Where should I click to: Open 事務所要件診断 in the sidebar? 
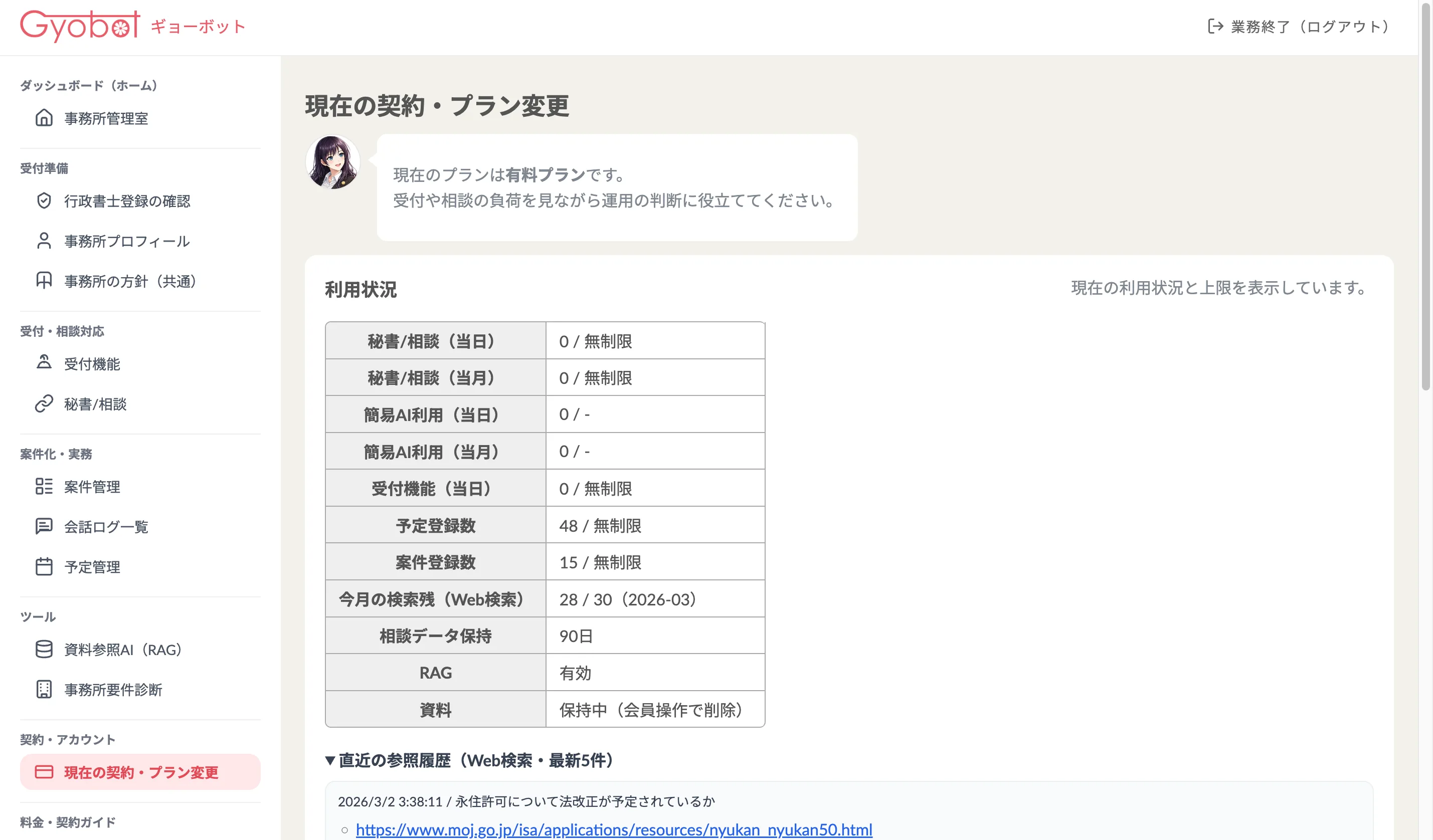[x=113, y=689]
